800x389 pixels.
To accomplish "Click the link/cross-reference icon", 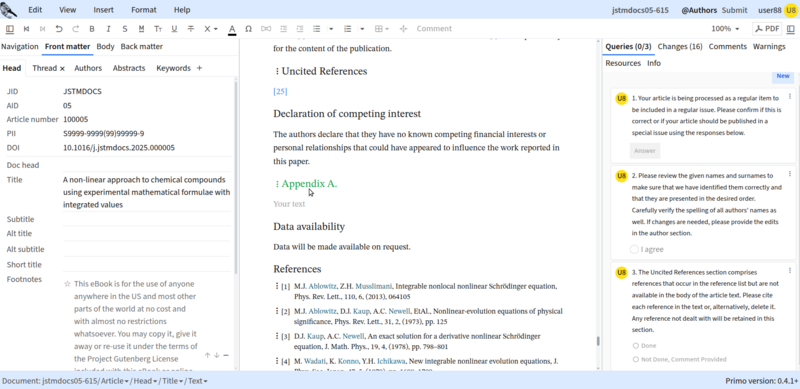I will coord(266,29).
